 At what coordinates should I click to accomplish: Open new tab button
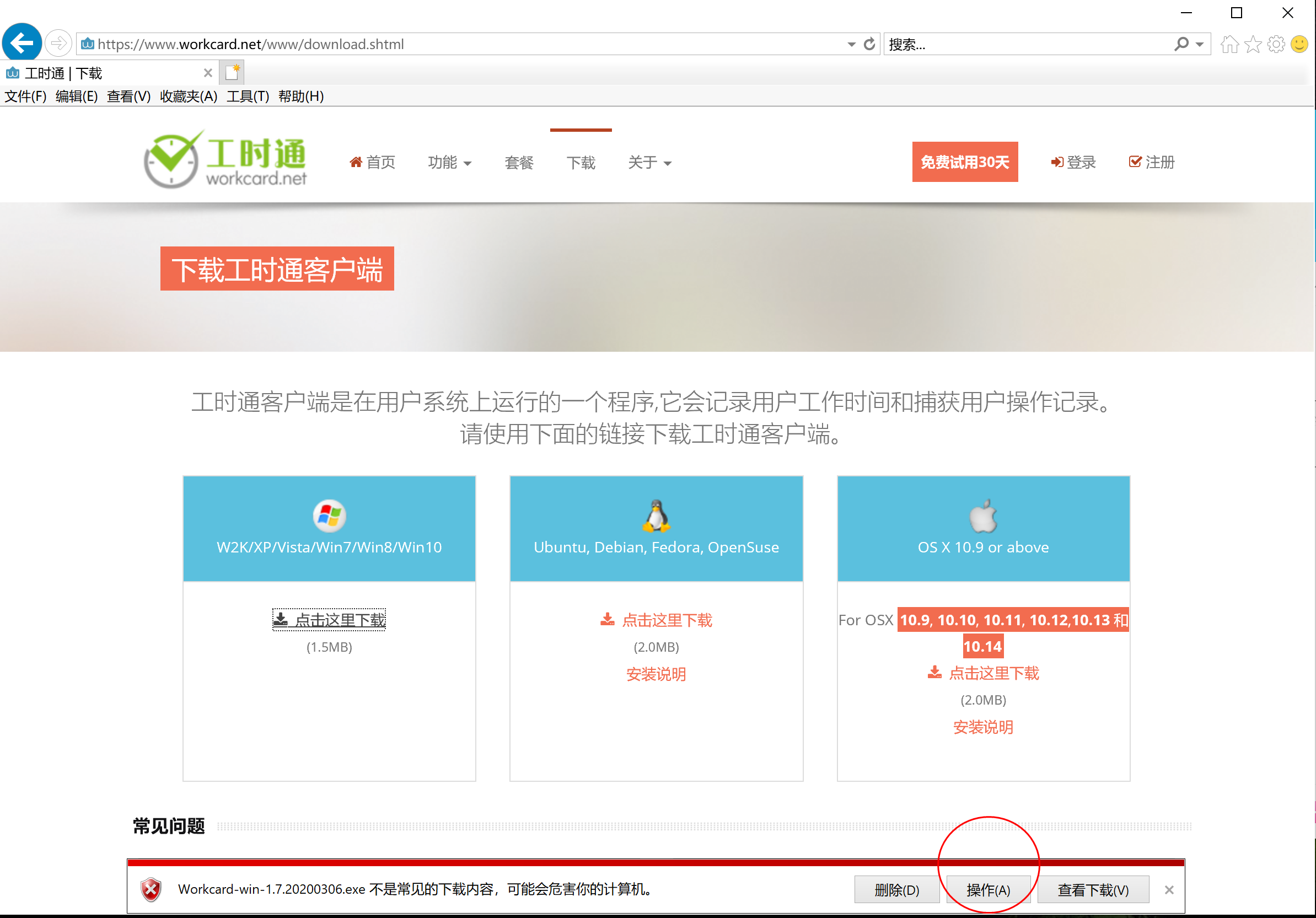(232, 73)
